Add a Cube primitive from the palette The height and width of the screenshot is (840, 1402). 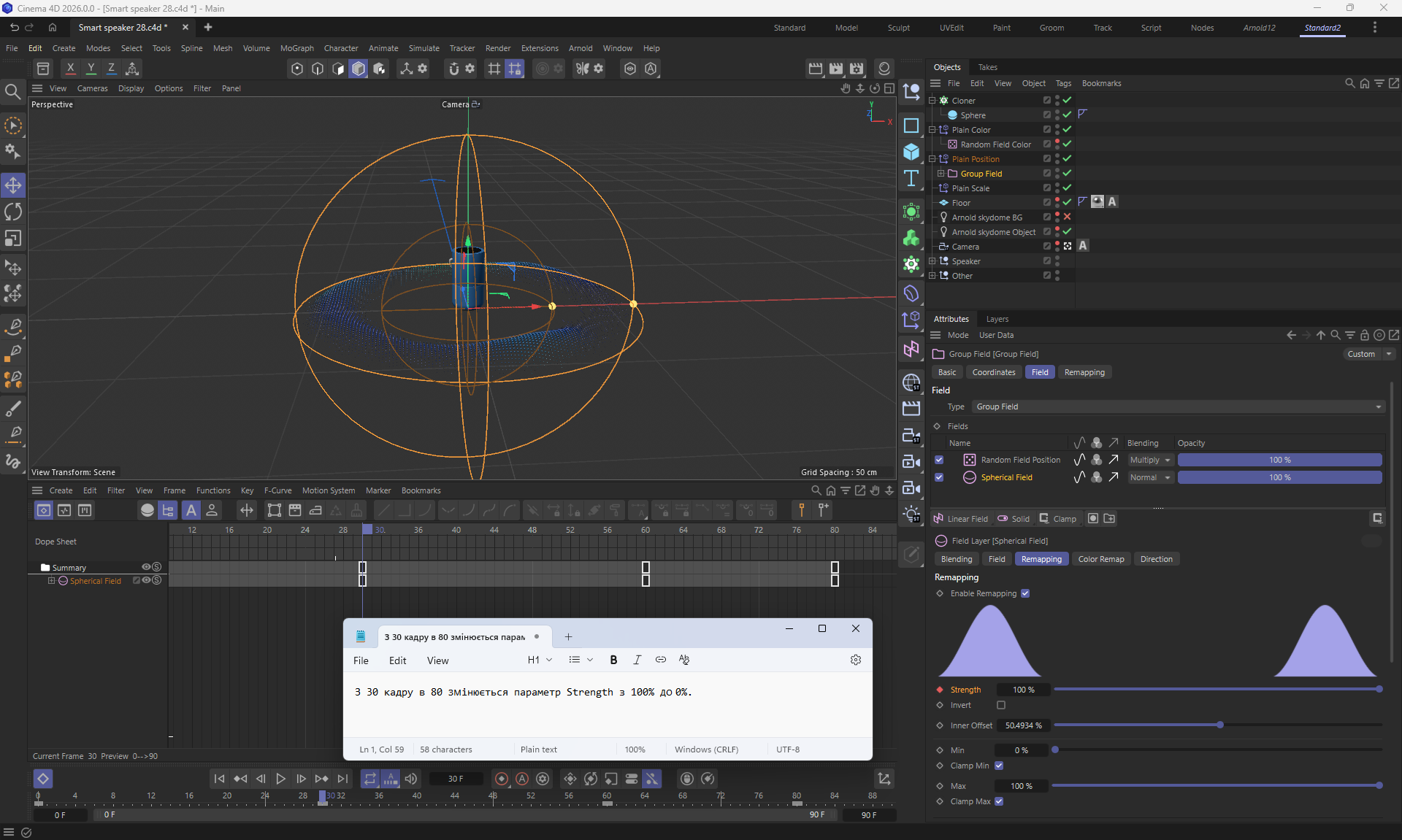pos(911,152)
